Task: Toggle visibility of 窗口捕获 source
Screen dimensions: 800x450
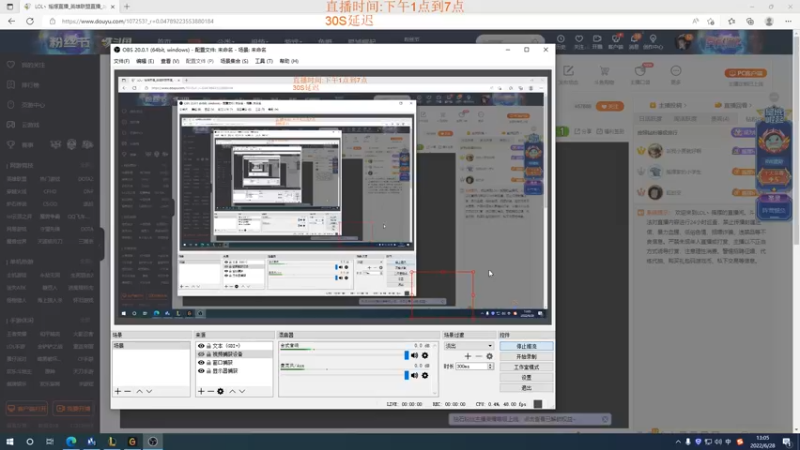Action: click(x=201, y=363)
